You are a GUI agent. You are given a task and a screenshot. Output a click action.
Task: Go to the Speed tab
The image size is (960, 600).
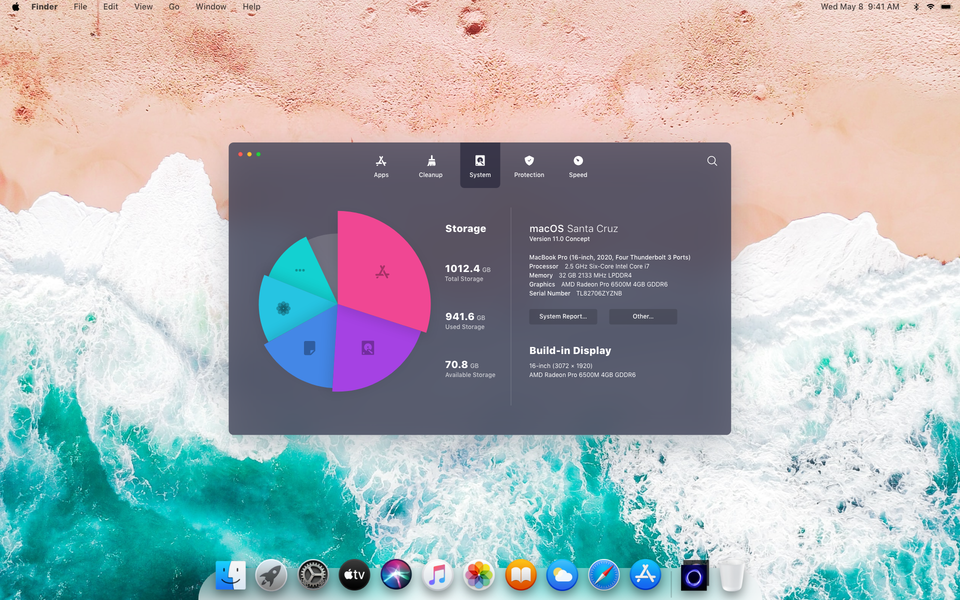point(578,166)
